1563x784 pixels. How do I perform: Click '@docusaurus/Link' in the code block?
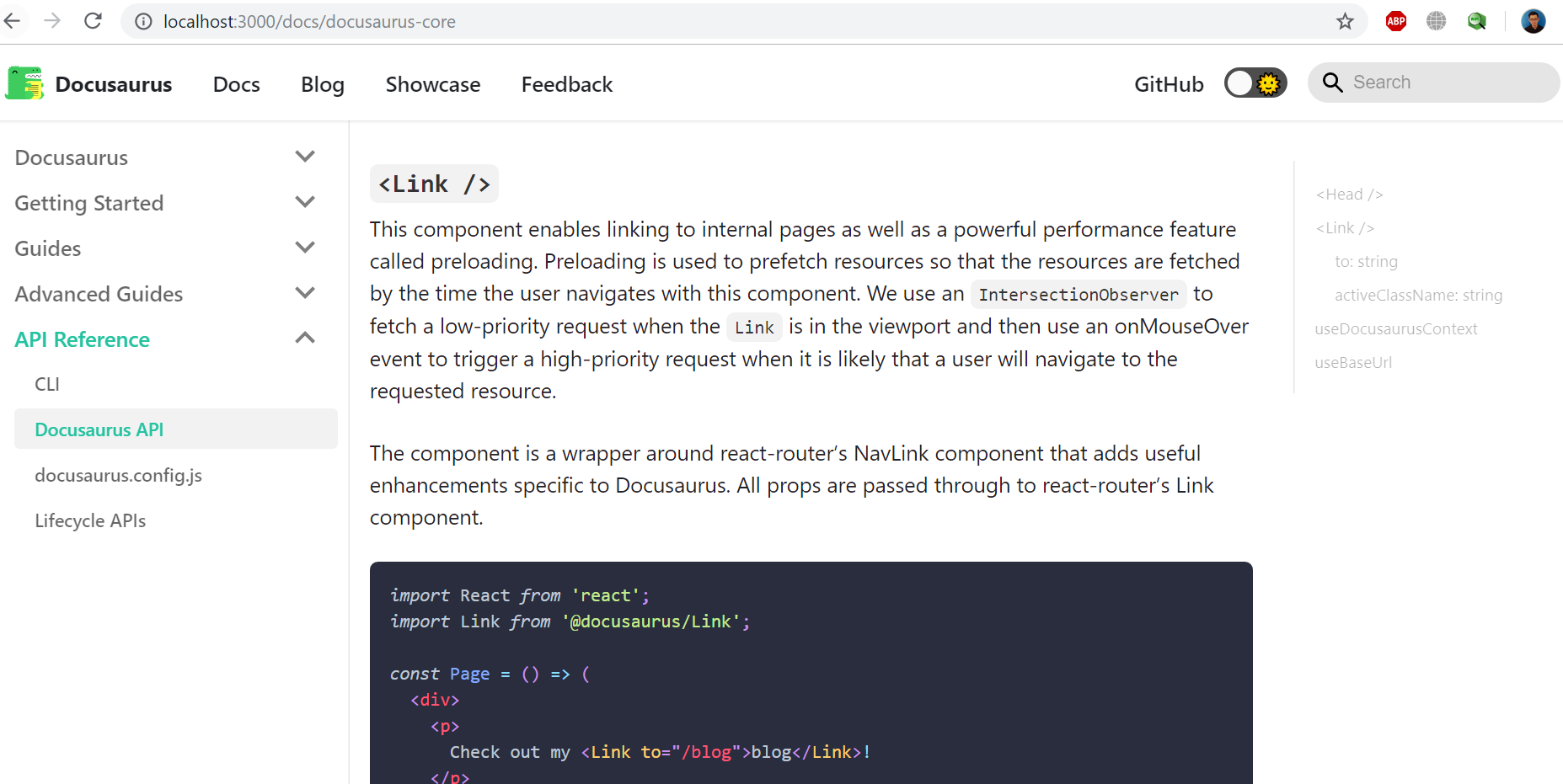coord(650,621)
